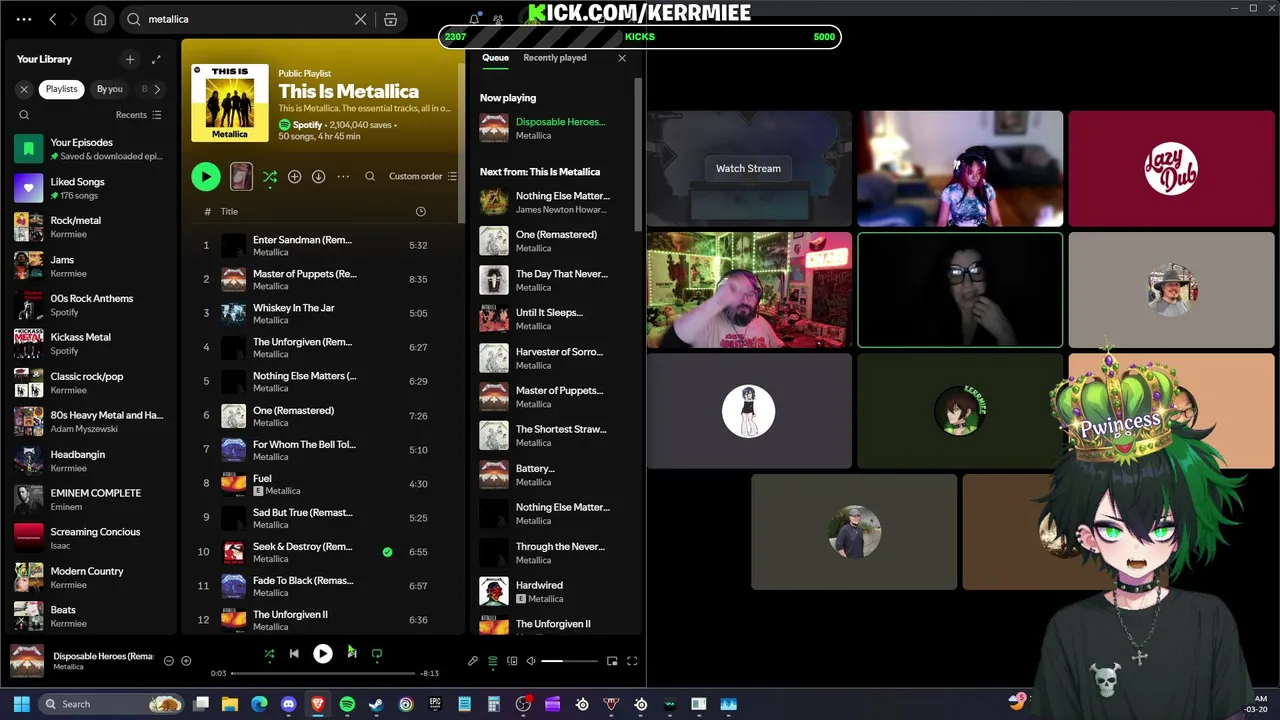Viewport: 1280px width, 720px height.
Task: Open the Lazy Dub participant tile
Action: 1171,169
